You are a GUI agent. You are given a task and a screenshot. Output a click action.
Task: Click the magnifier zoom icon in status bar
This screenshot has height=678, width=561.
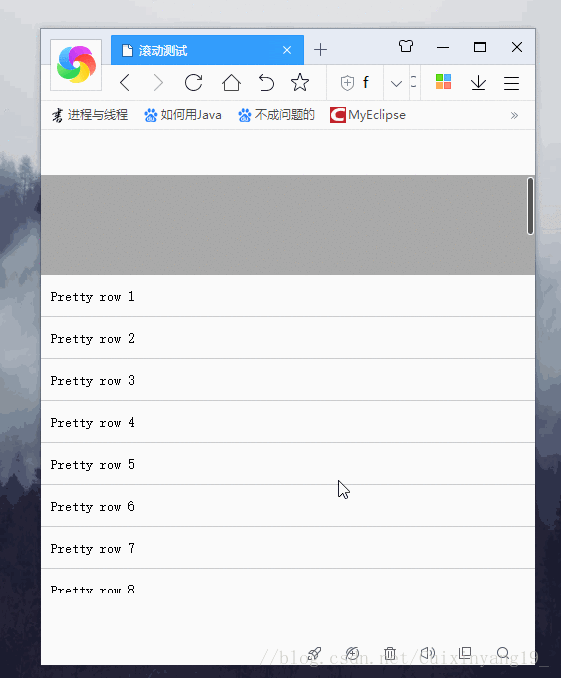point(503,653)
